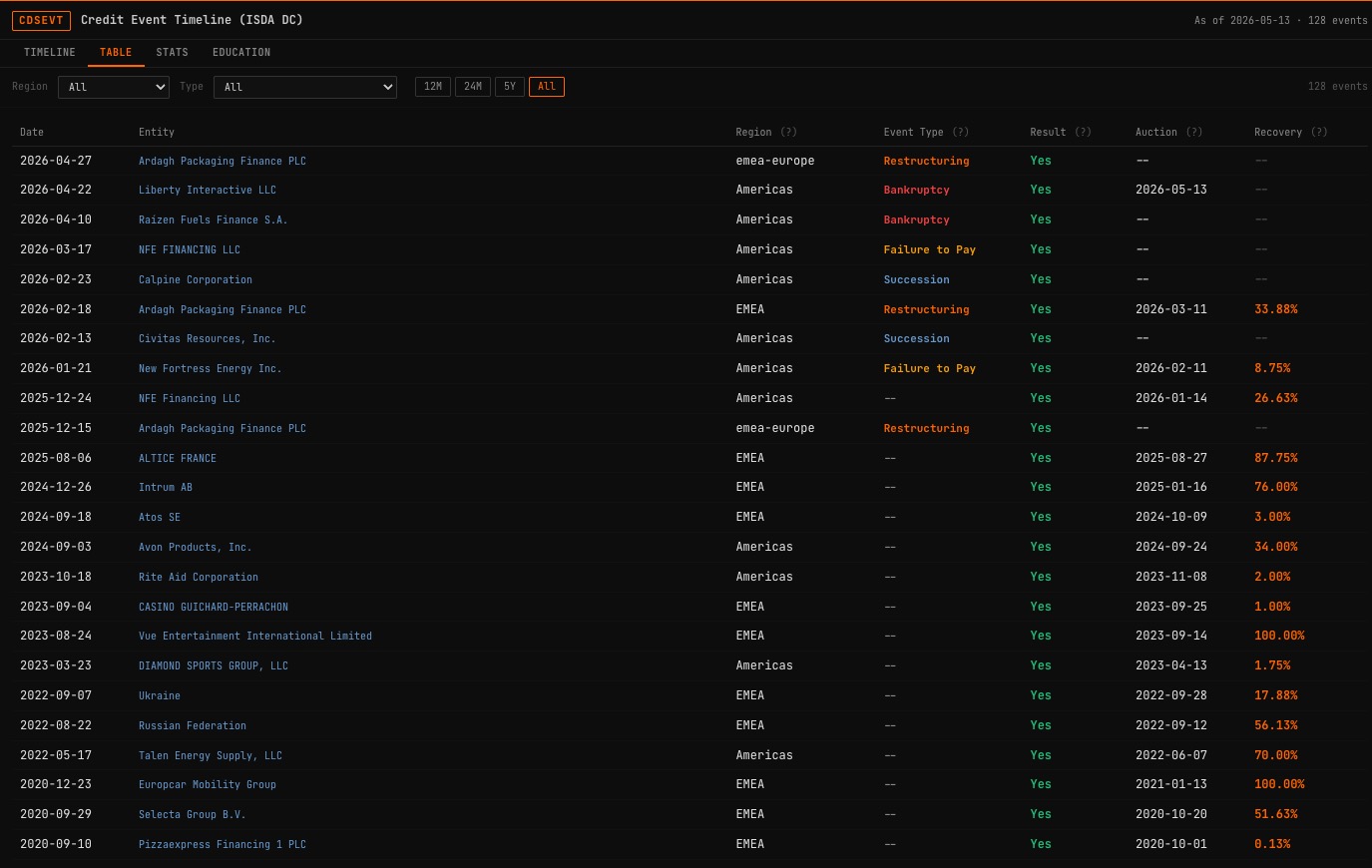This screenshot has width=1372, height=868.
Task: Click the 'As of 2026-05-13 · 128 events' status text
Action: point(1281,20)
